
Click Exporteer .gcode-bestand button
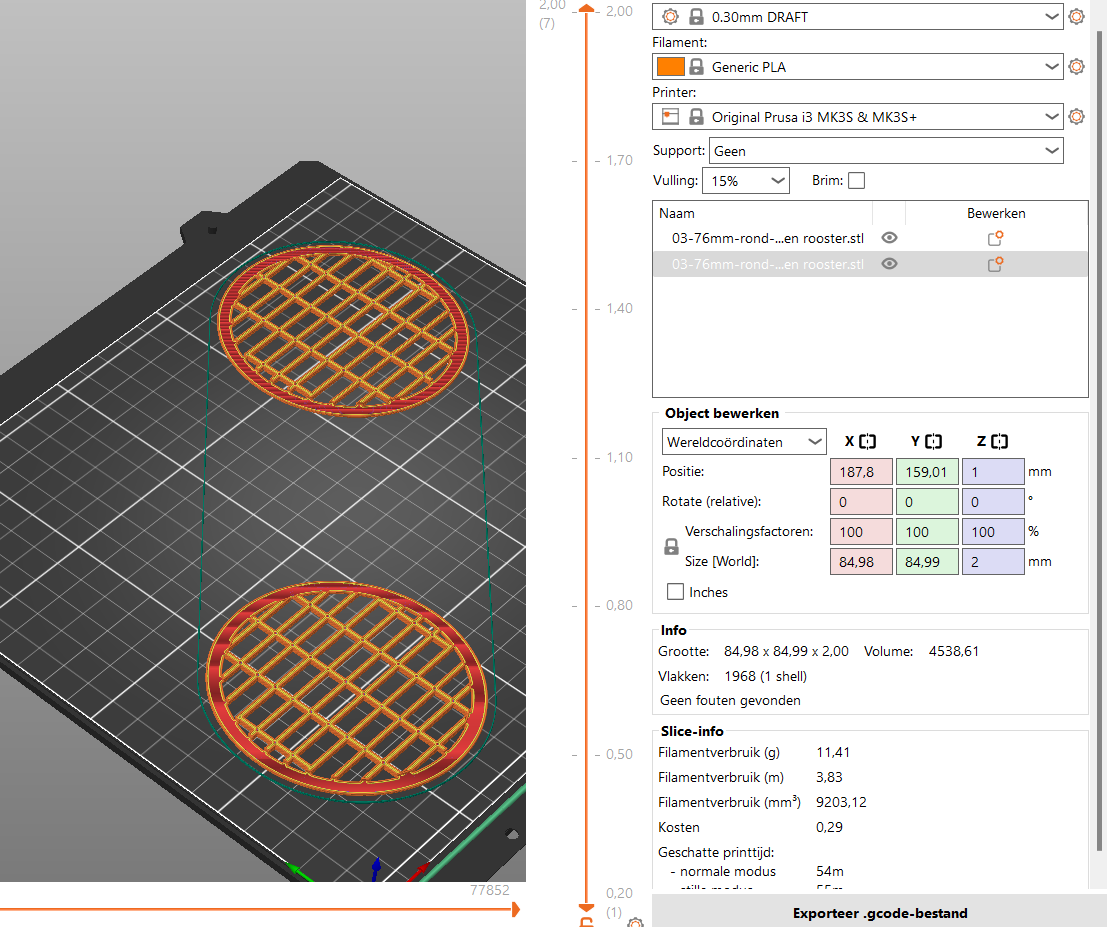coord(879,912)
